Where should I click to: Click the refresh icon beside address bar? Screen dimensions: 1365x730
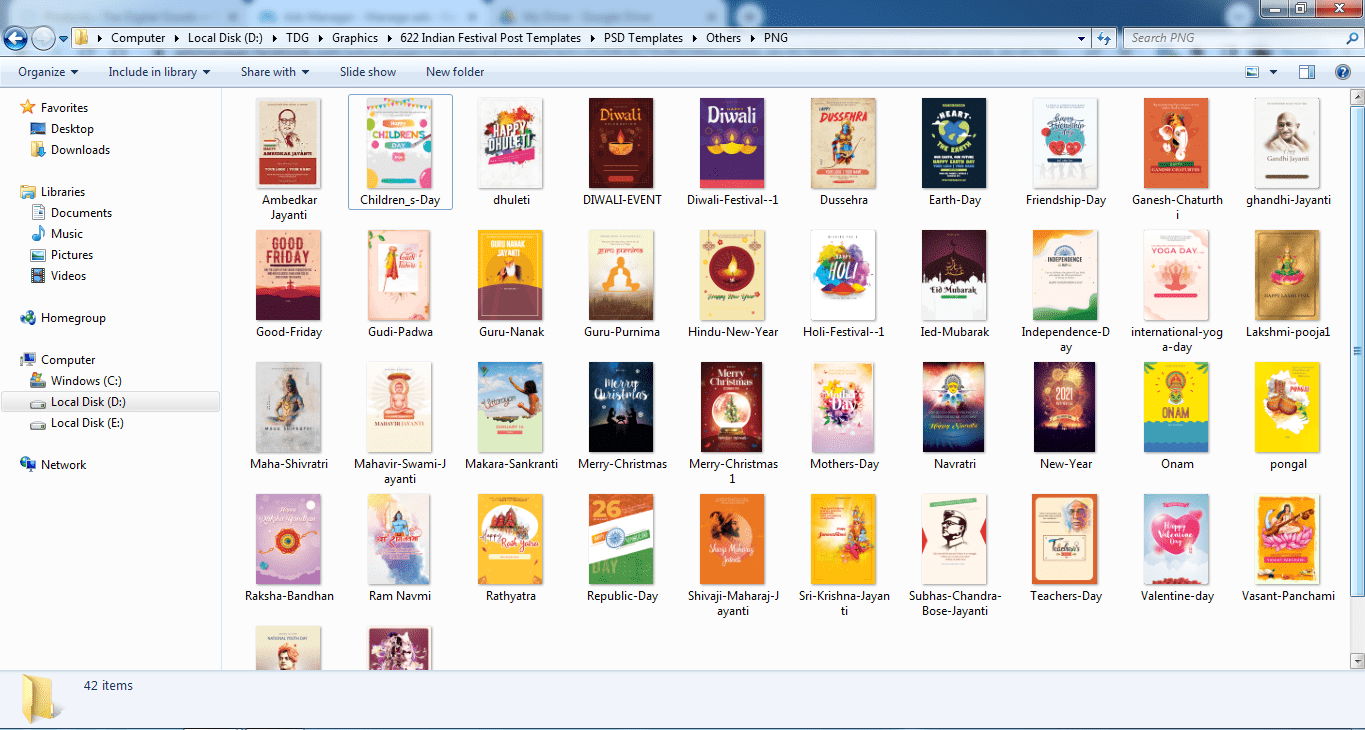[1104, 38]
